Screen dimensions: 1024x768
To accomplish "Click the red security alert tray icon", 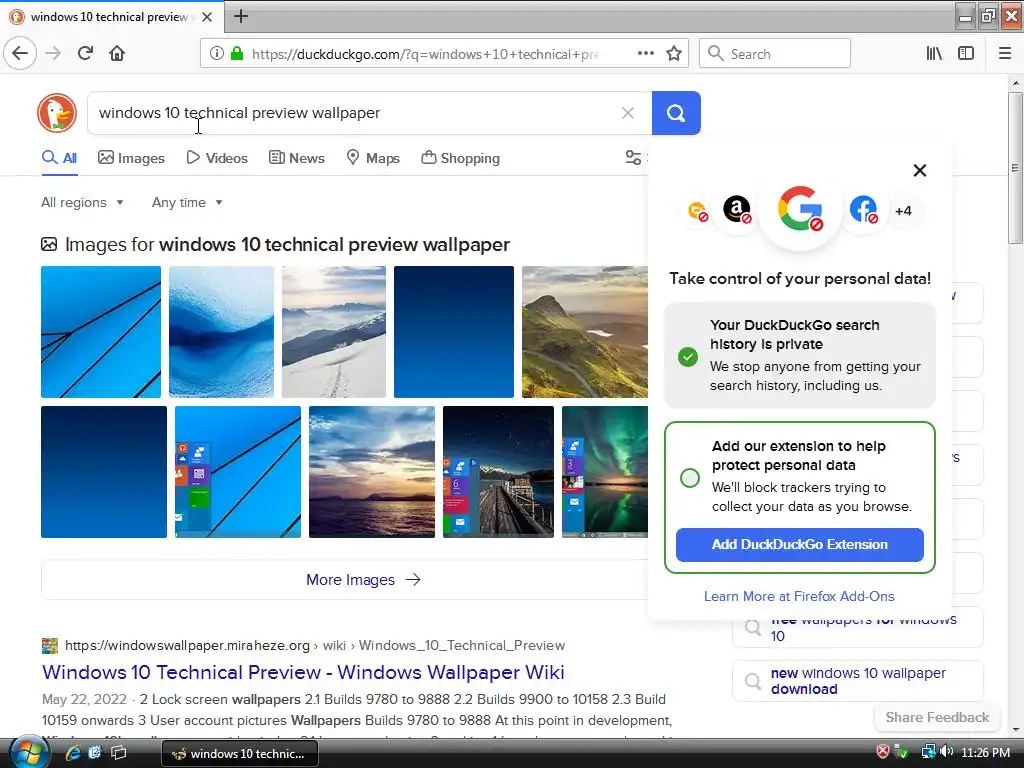I will 883,752.
